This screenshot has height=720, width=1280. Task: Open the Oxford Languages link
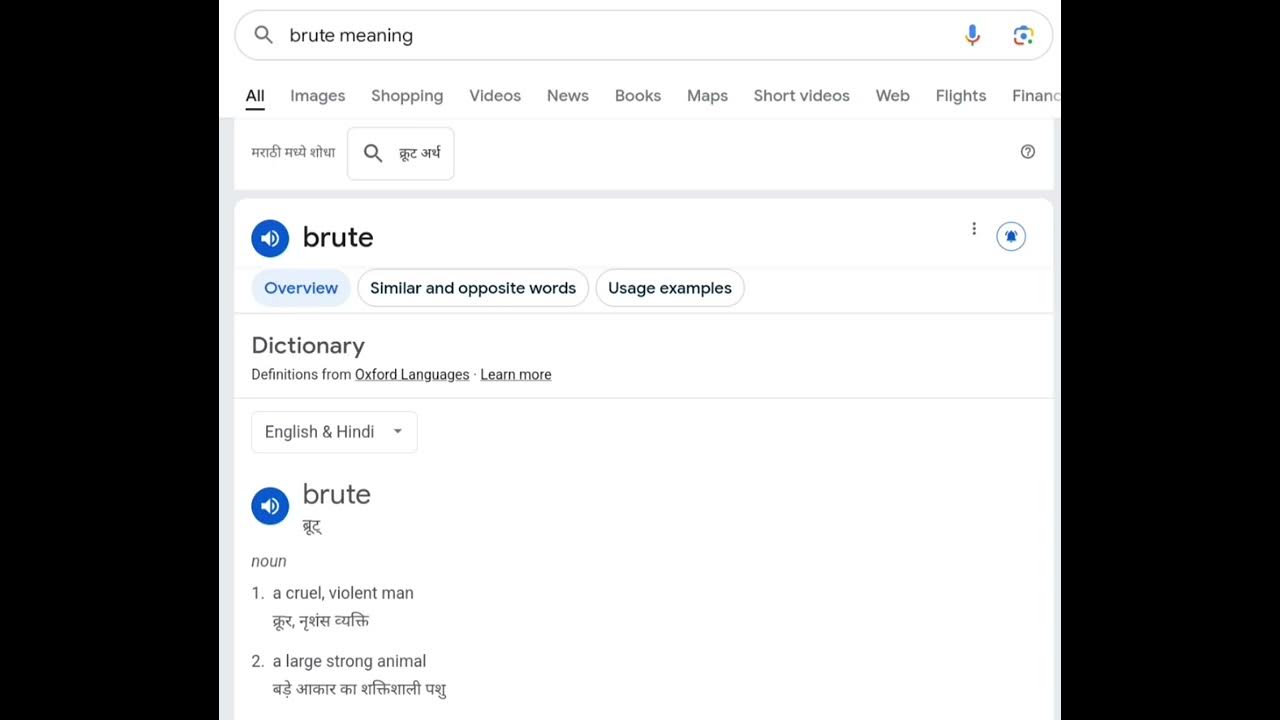(x=412, y=375)
